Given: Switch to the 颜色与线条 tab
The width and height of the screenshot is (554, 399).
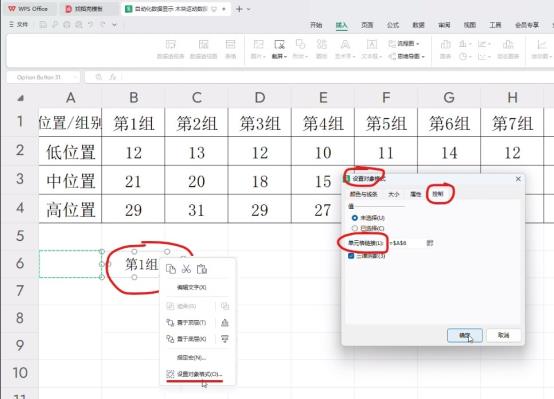Looking at the screenshot, I should 363,194.
